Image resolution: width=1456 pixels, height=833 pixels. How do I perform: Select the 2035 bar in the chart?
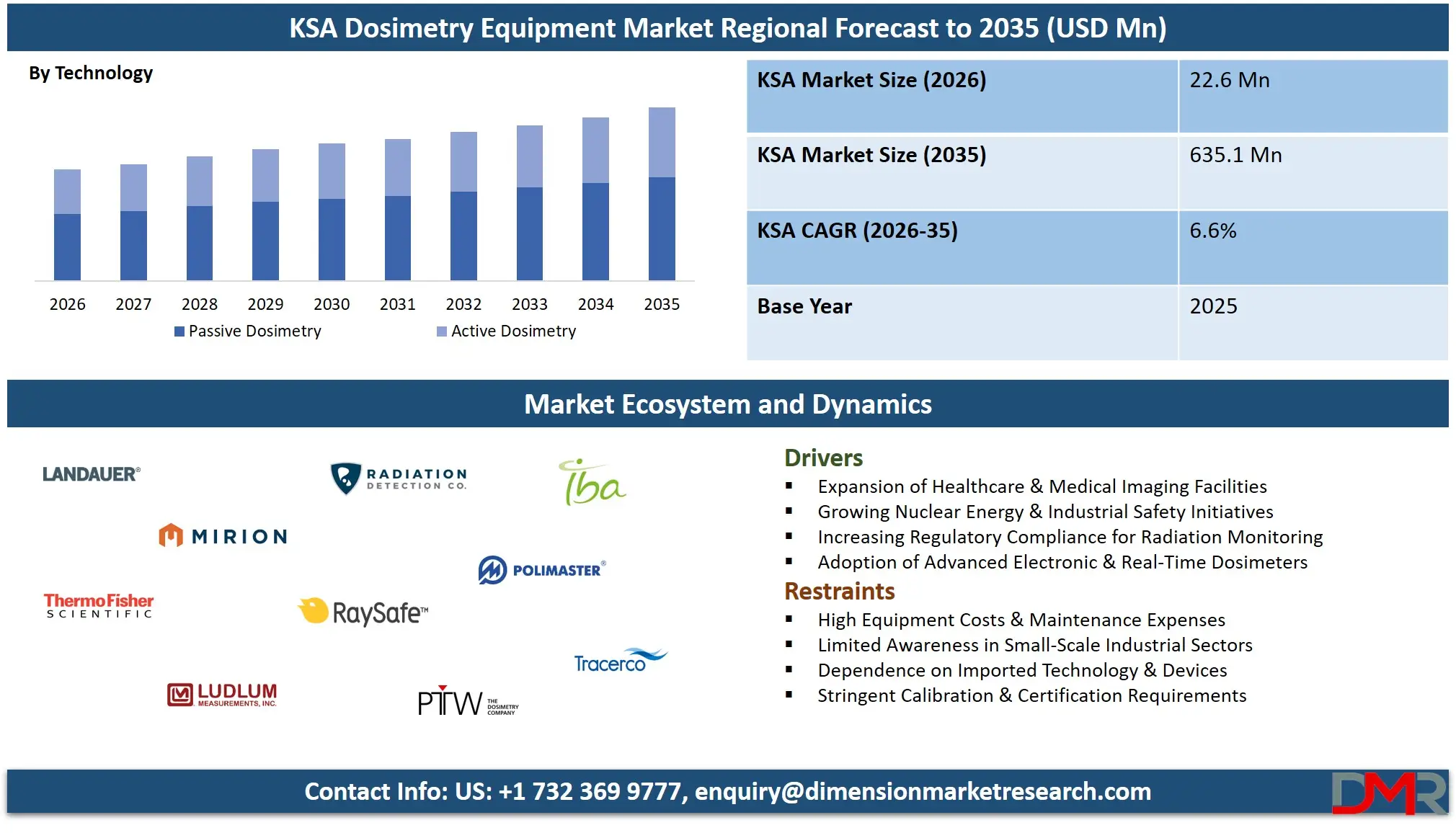[x=662, y=195]
